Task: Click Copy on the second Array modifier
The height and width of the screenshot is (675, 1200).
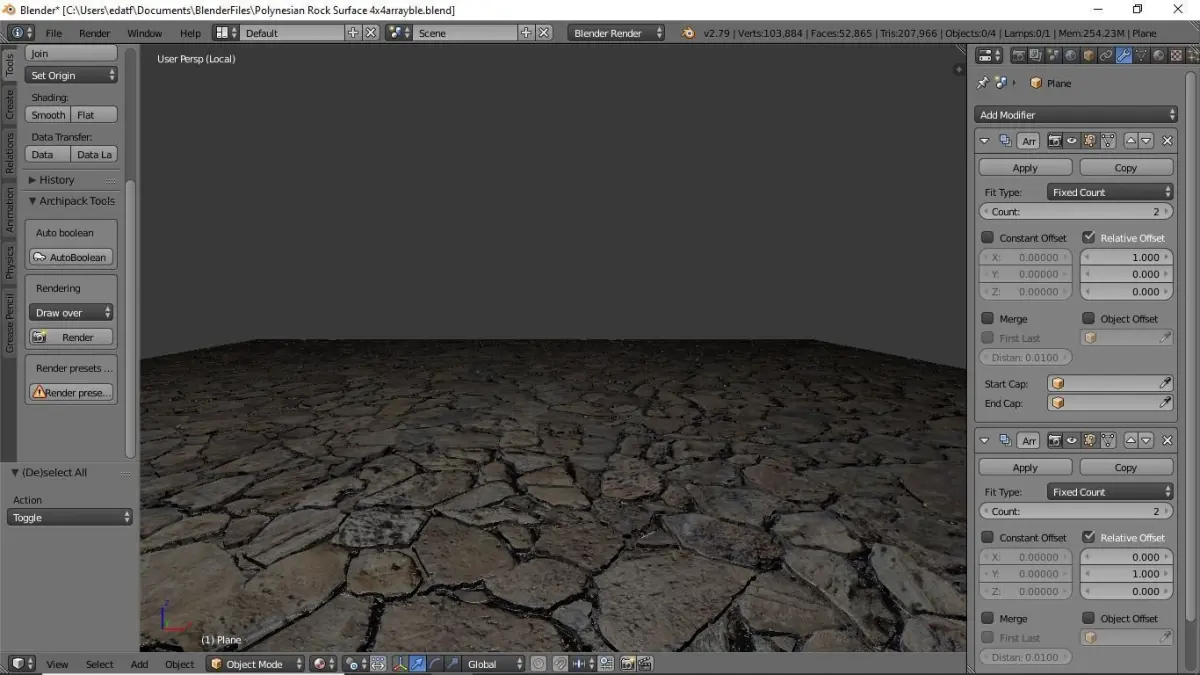Action: tap(1126, 467)
